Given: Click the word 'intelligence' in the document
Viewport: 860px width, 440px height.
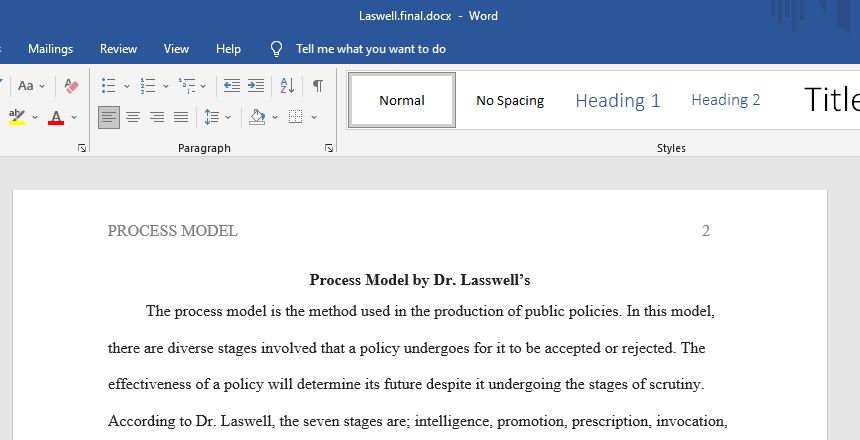Looking at the screenshot, I should point(453,421).
